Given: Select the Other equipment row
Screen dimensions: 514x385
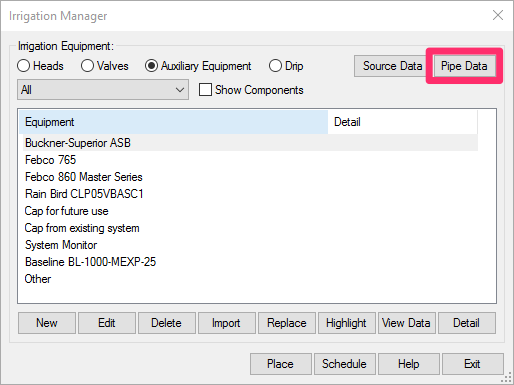Looking at the screenshot, I should (251, 279).
